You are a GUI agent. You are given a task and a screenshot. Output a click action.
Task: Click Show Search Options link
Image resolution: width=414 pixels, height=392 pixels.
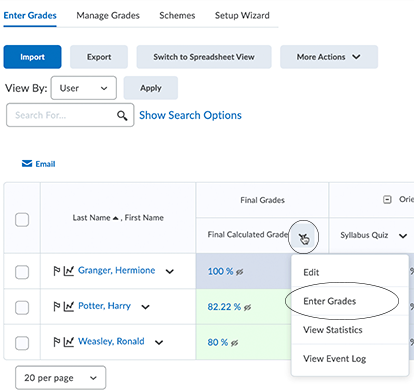[190, 115]
